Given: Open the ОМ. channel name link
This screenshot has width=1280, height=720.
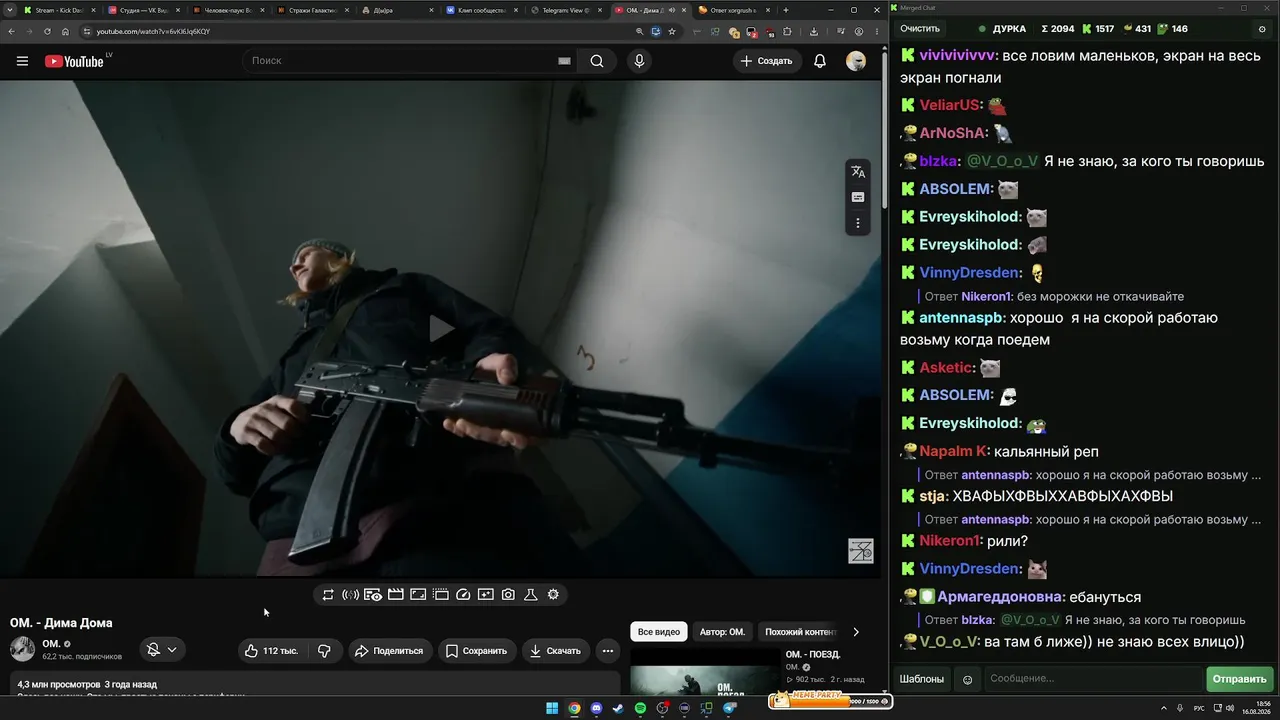Looking at the screenshot, I should click(x=52, y=644).
